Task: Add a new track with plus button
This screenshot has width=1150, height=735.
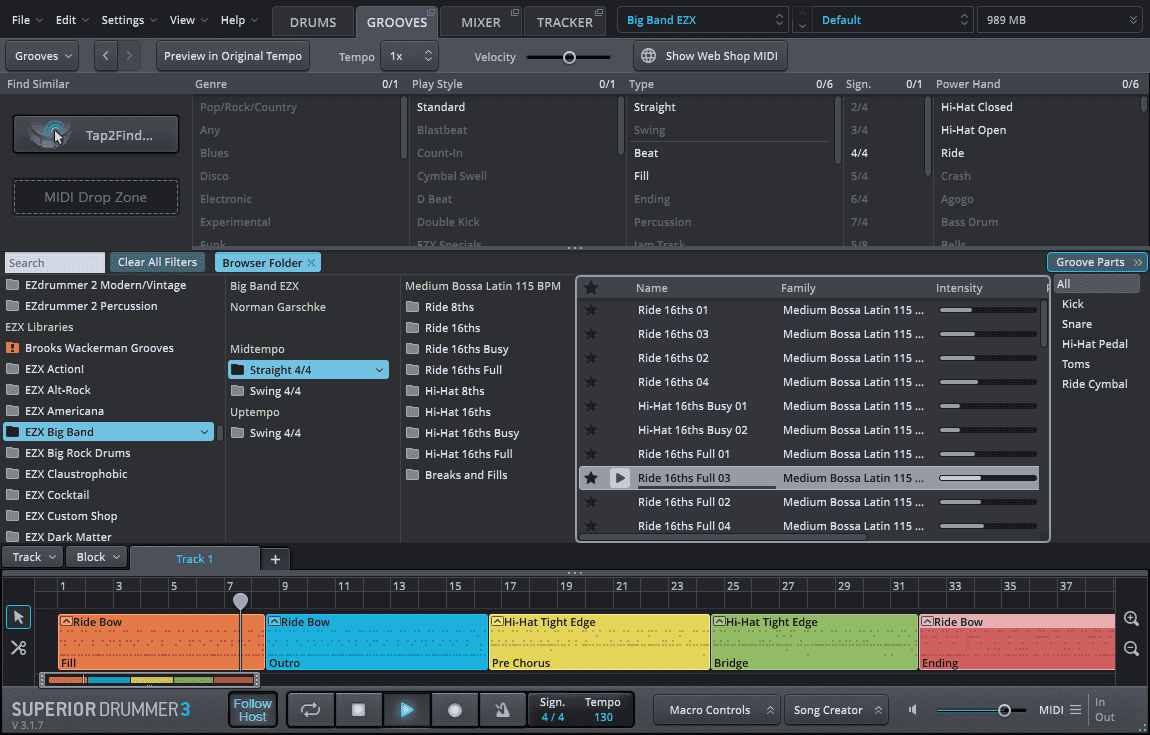Action: 275,559
